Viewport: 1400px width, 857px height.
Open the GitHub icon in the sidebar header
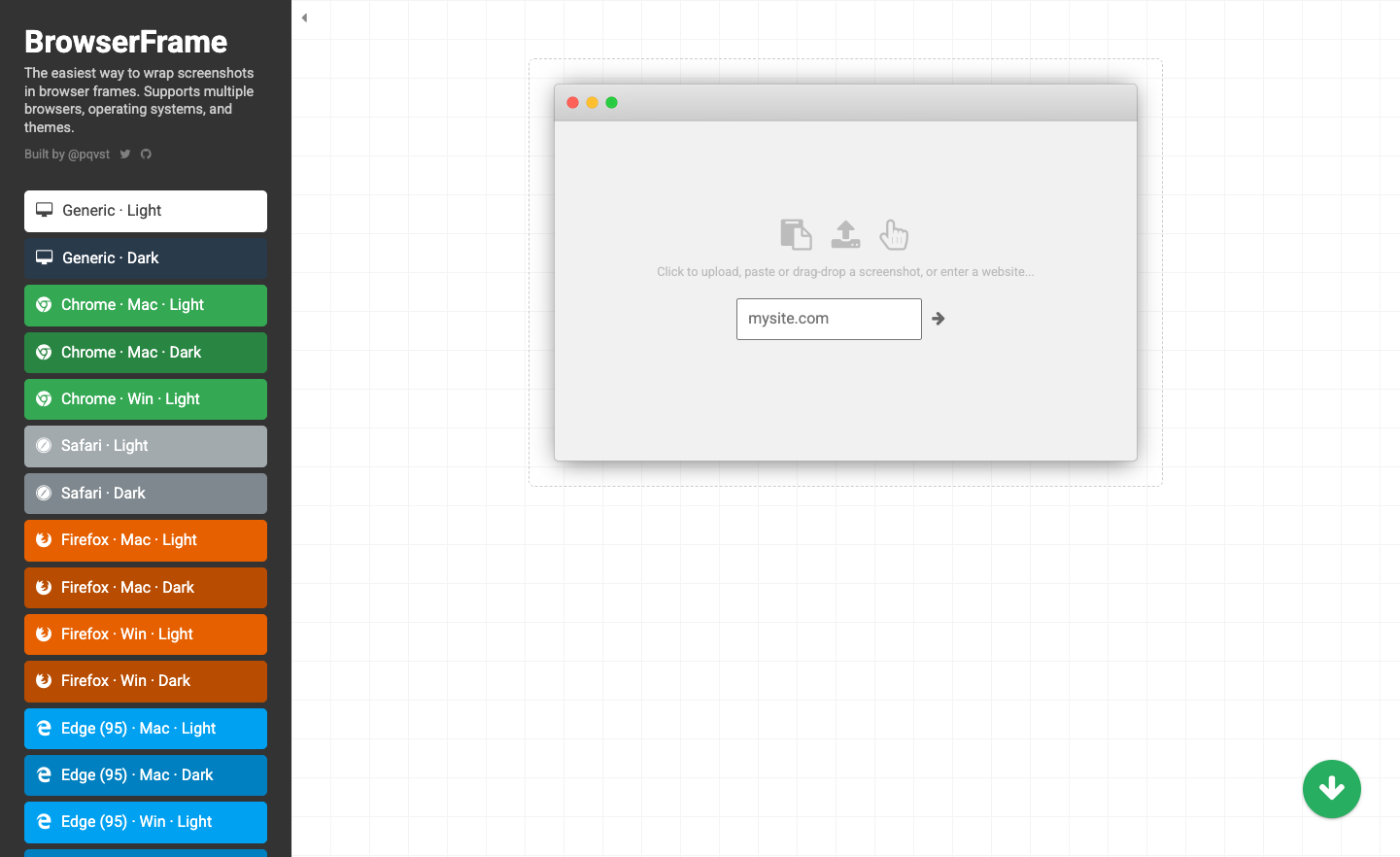point(146,154)
